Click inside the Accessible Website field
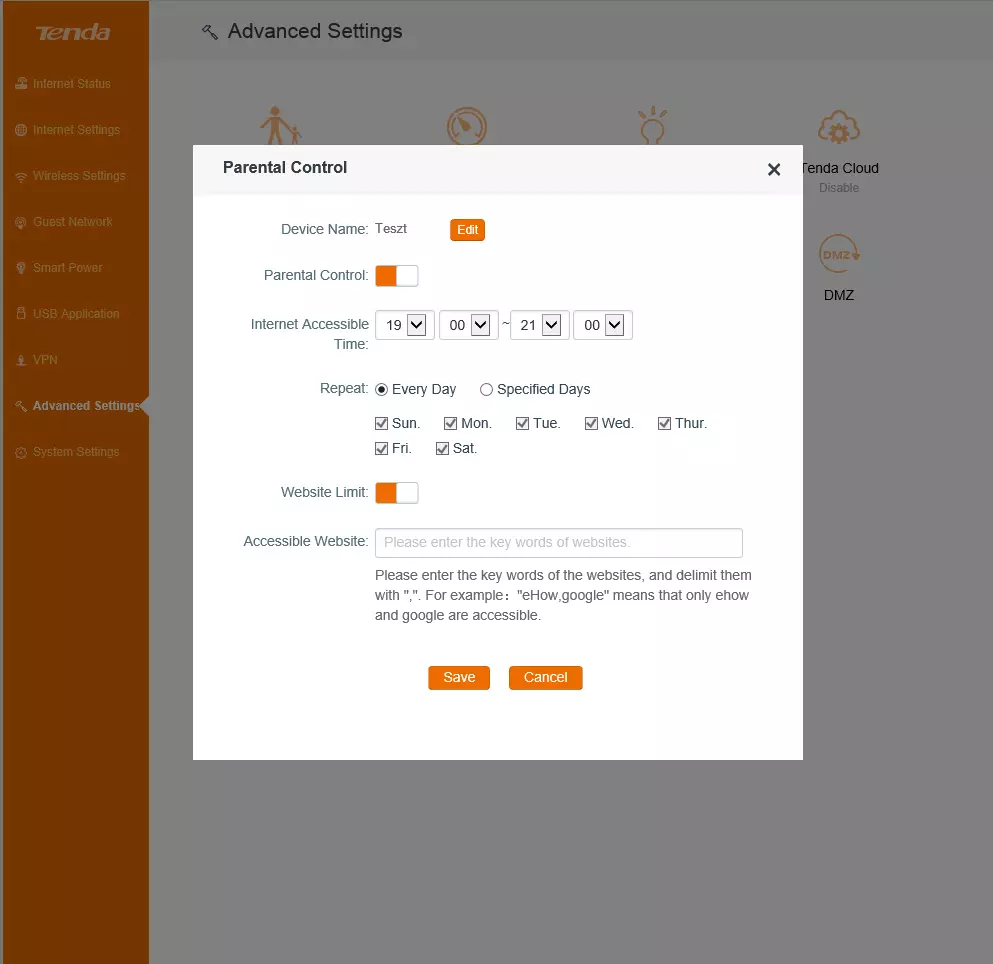 click(558, 543)
